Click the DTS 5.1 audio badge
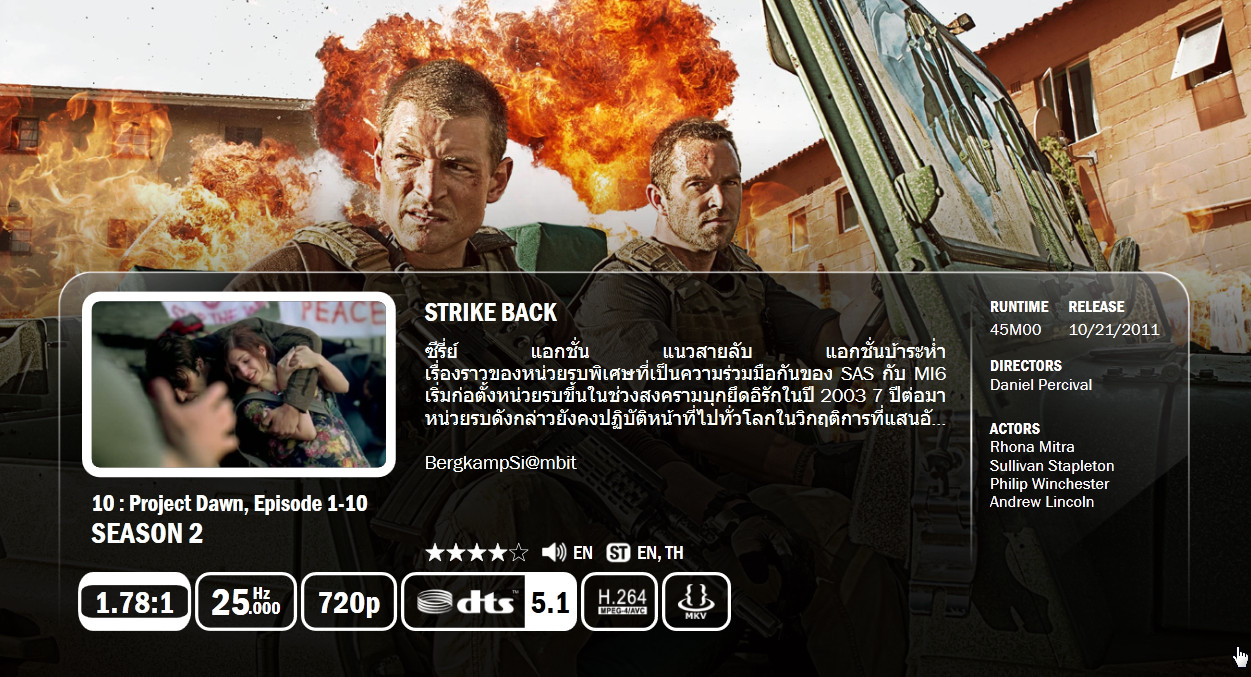The image size is (1251, 677). (x=489, y=602)
